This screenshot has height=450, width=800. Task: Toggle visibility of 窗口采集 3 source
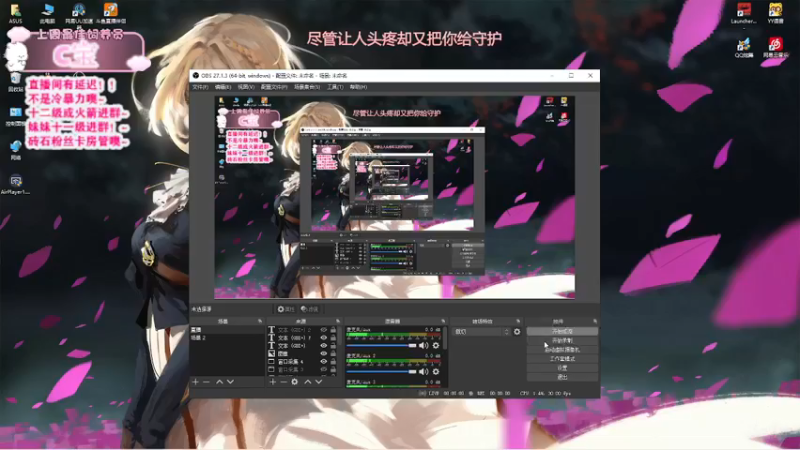click(323, 369)
